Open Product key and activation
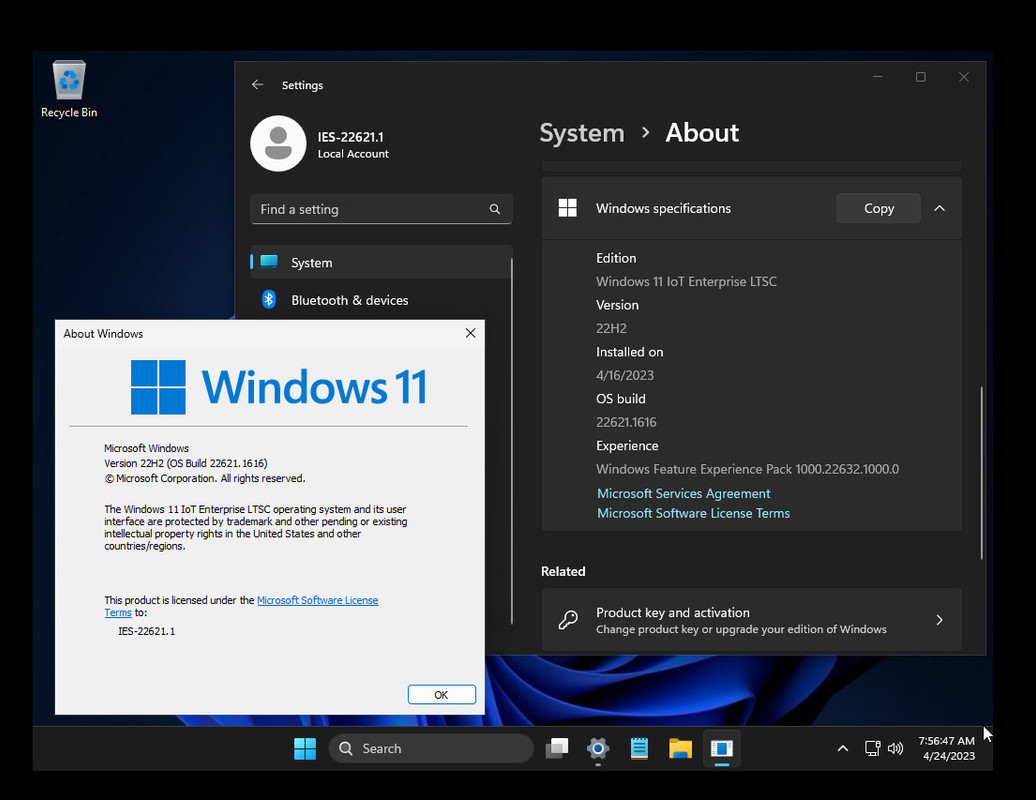 [751, 620]
